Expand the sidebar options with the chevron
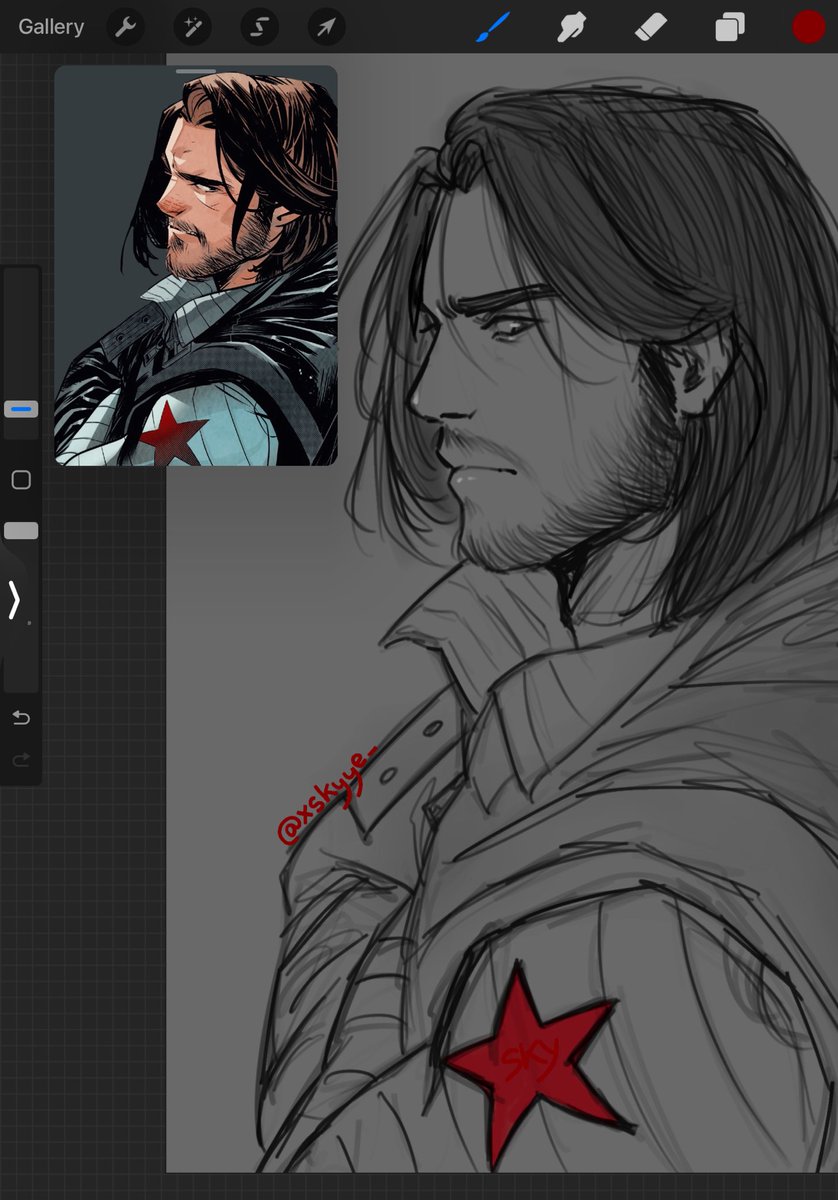The width and height of the screenshot is (838, 1200). (14, 600)
